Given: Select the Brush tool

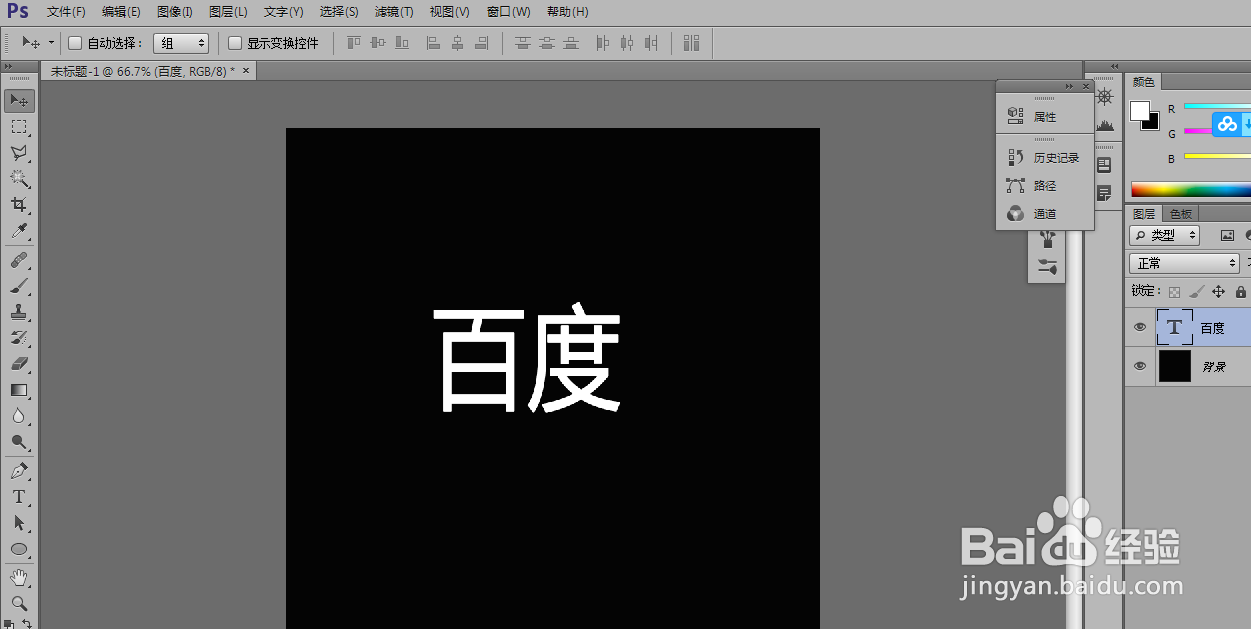Looking at the screenshot, I should click(19, 286).
